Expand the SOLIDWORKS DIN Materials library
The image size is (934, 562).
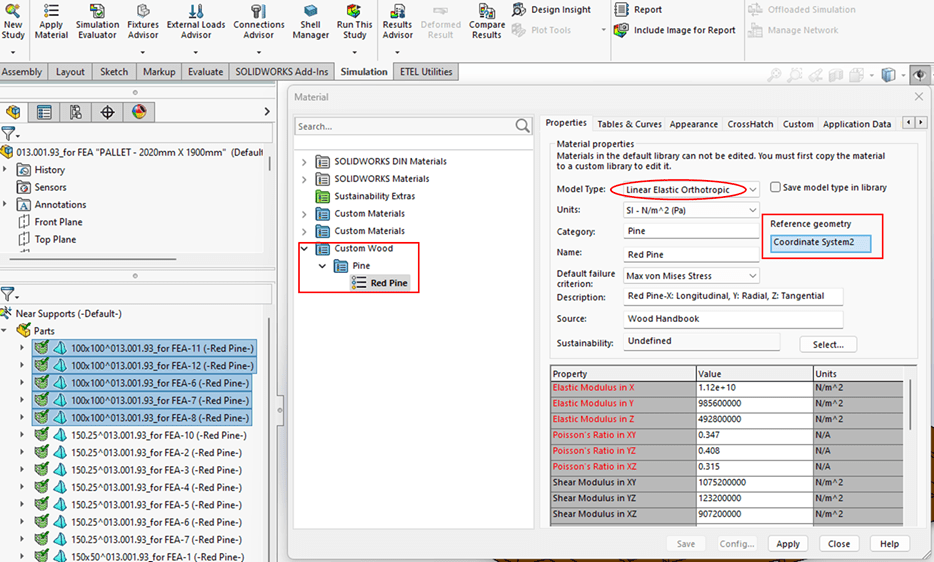click(x=305, y=161)
